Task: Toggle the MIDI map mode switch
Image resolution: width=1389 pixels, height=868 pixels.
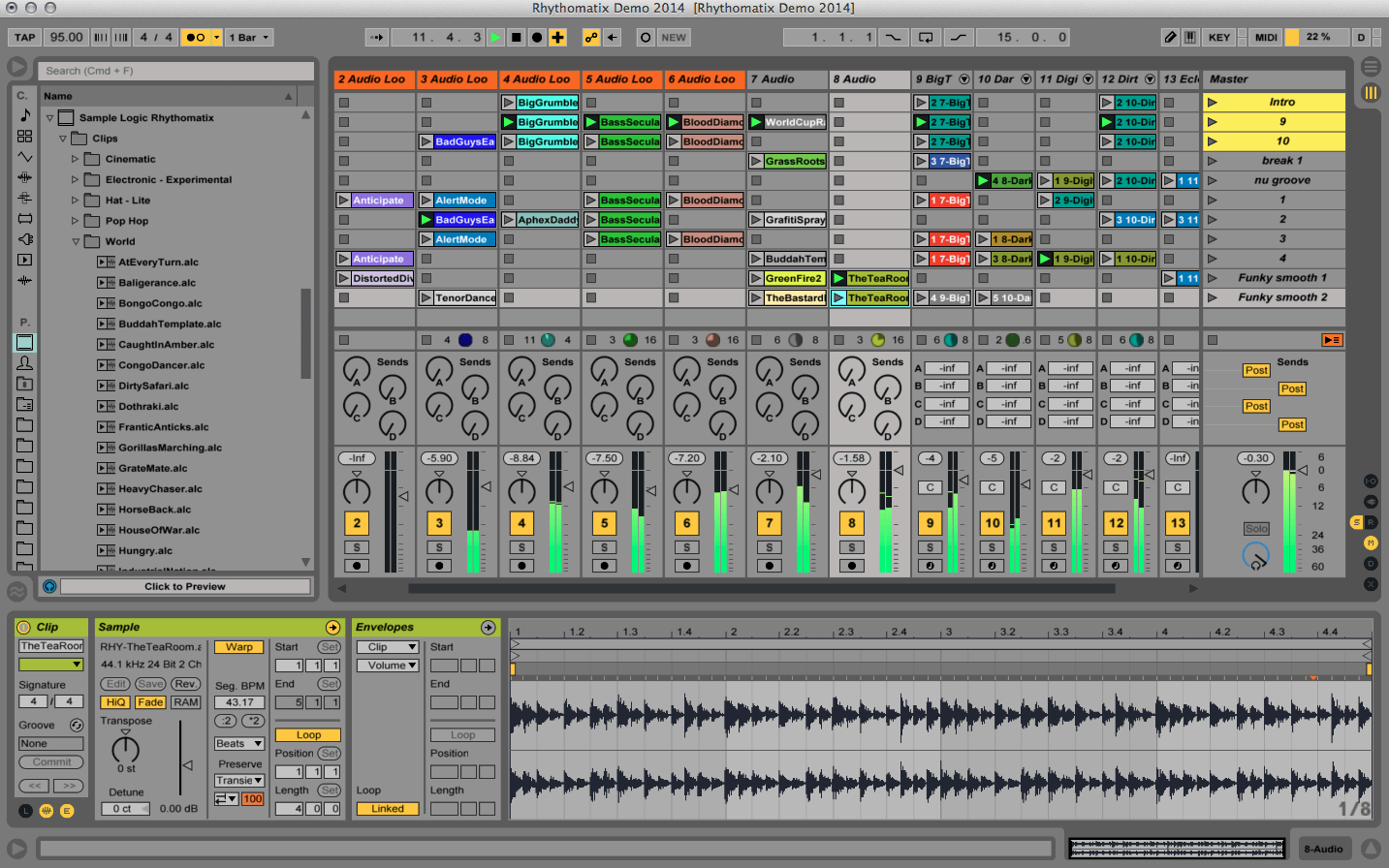Action: 1266,38
